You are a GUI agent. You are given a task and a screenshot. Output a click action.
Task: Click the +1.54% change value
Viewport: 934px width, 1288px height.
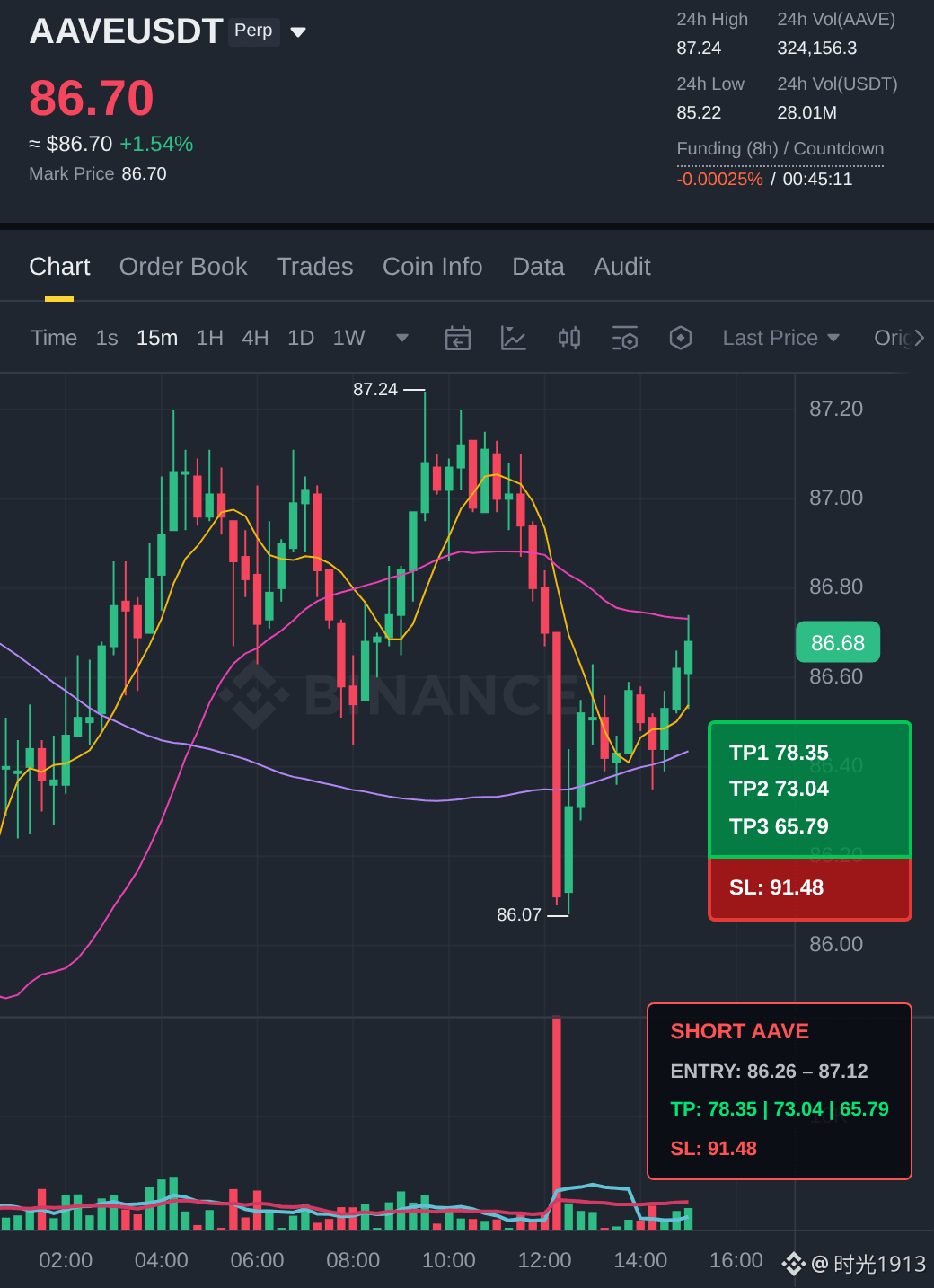click(156, 144)
